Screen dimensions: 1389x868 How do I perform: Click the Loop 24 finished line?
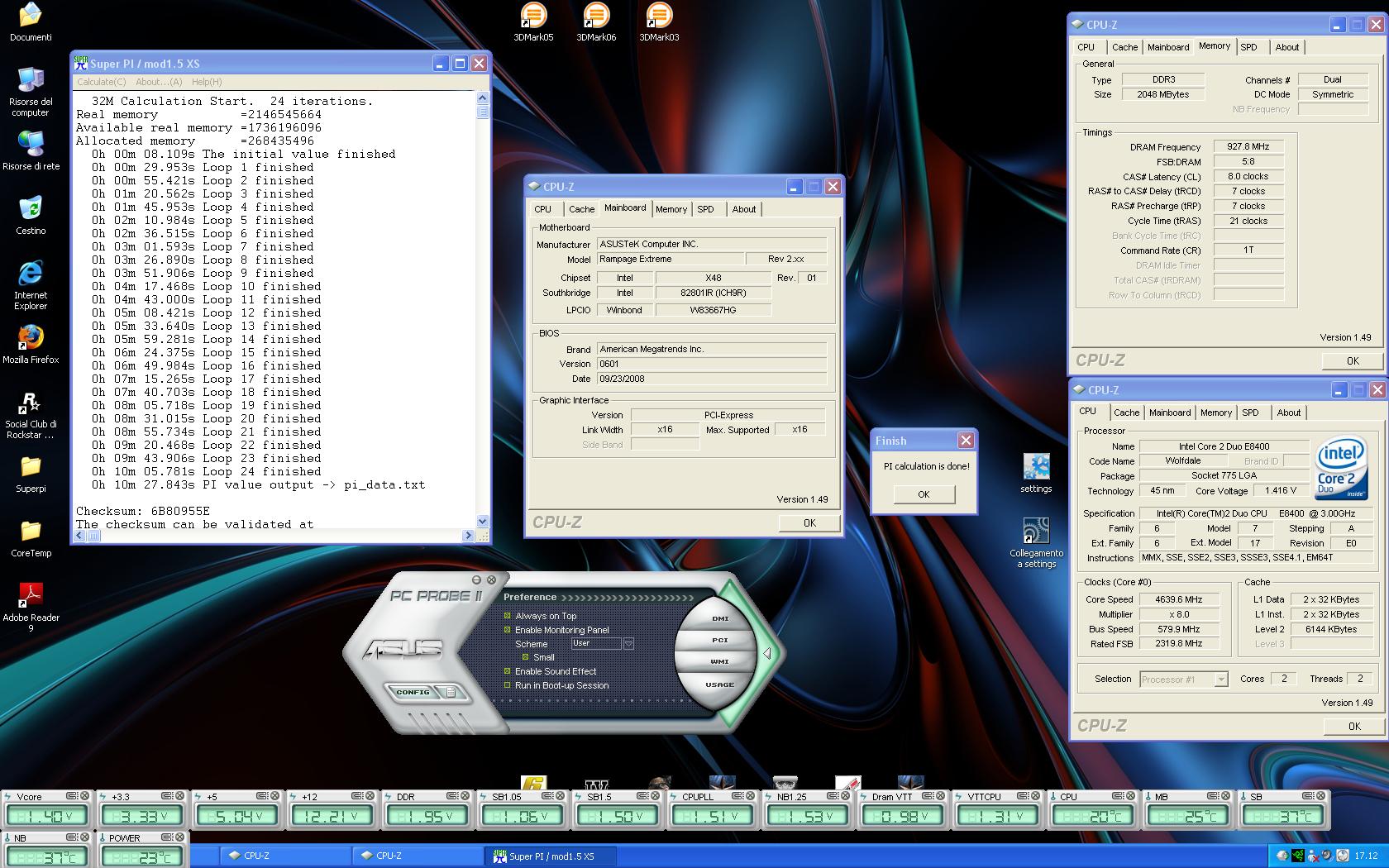207,471
